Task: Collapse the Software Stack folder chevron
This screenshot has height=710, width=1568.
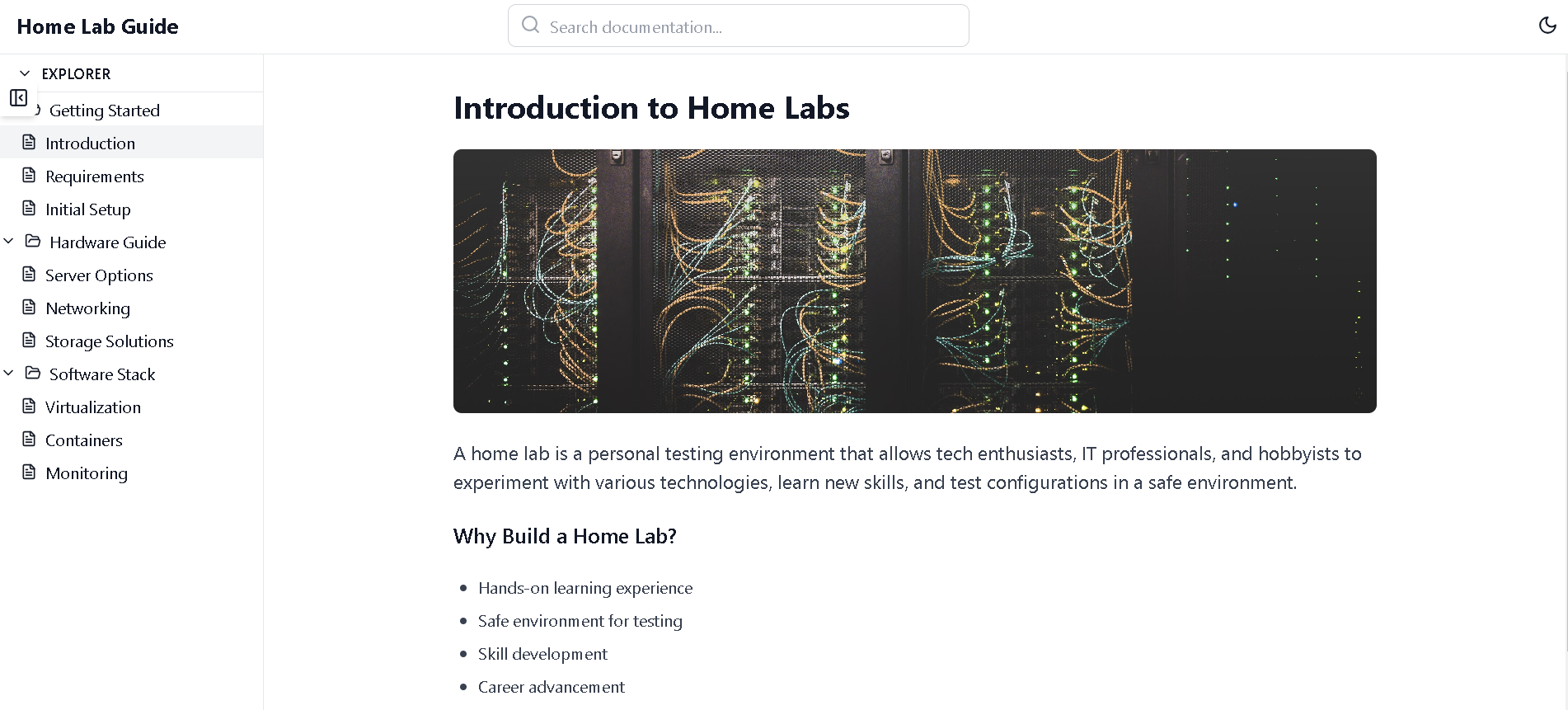Action: pos(9,374)
